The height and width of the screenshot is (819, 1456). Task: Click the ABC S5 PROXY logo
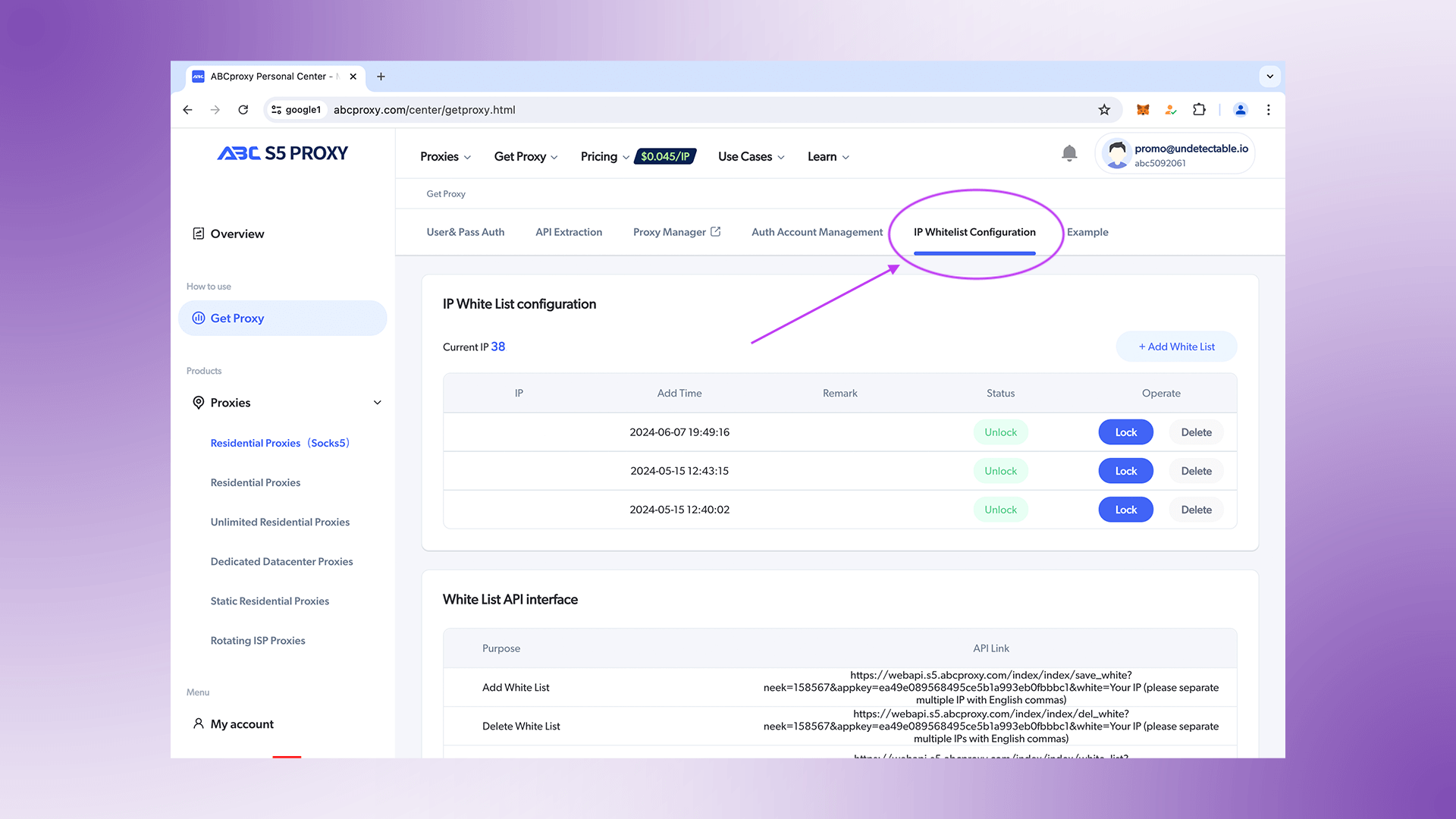(x=282, y=153)
